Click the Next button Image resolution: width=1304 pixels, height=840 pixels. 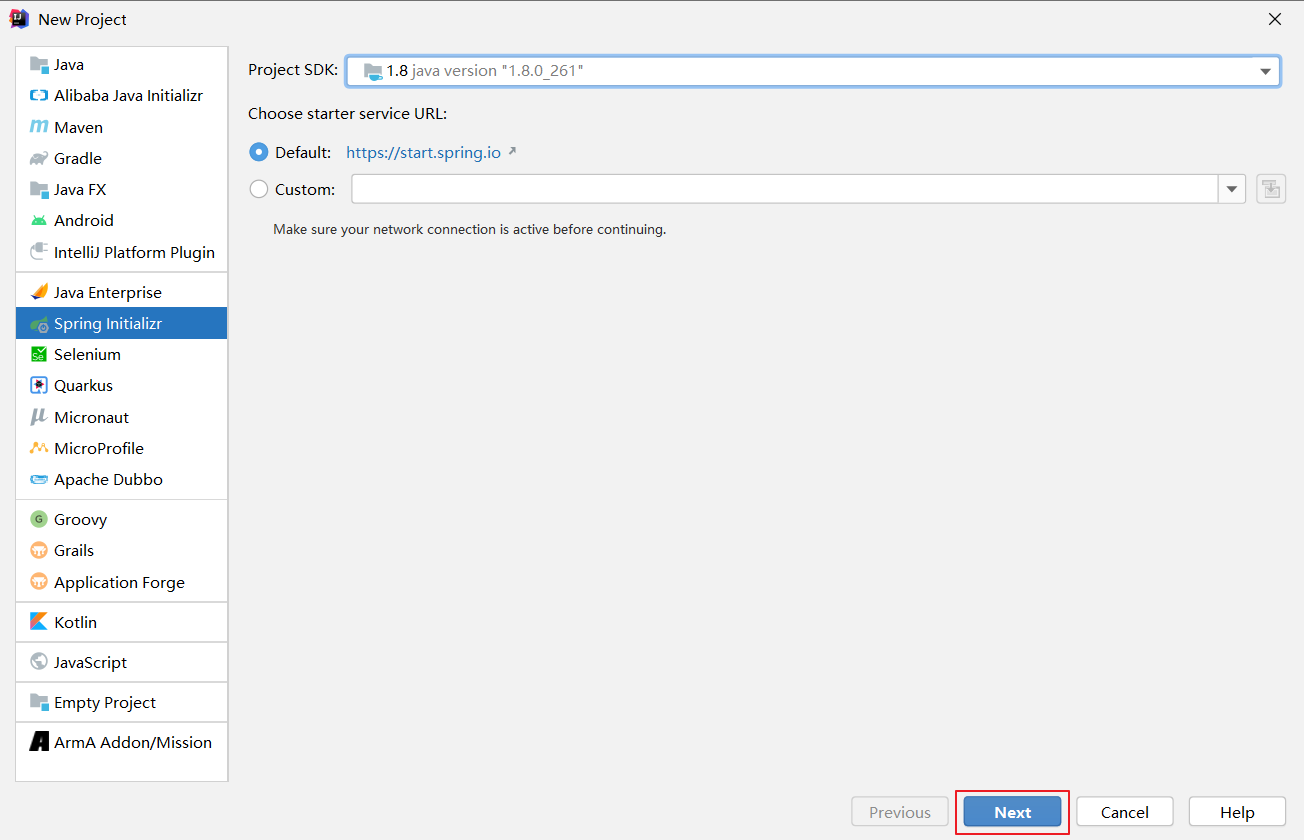tap(1012, 813)
